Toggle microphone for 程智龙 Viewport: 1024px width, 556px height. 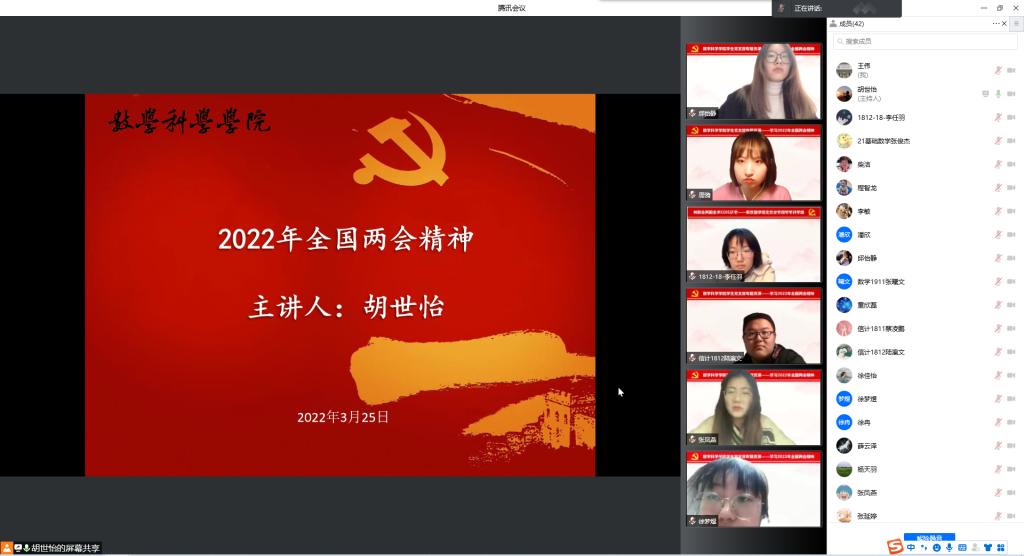[998, 188]
